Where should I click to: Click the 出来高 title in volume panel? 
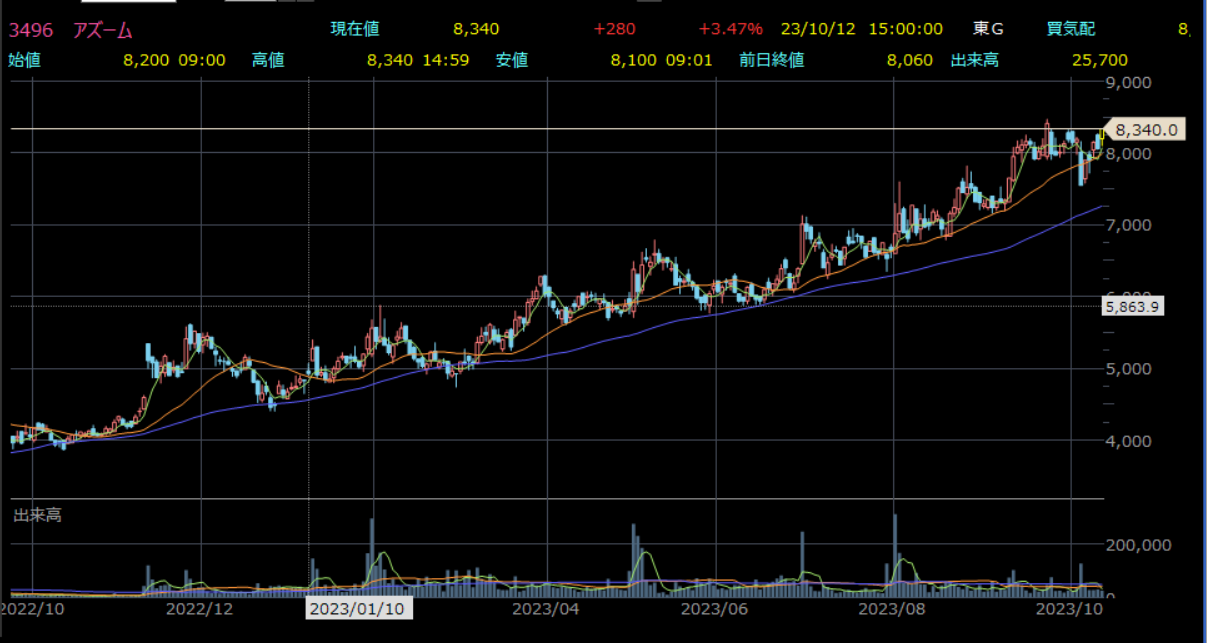tap(38, 516)
